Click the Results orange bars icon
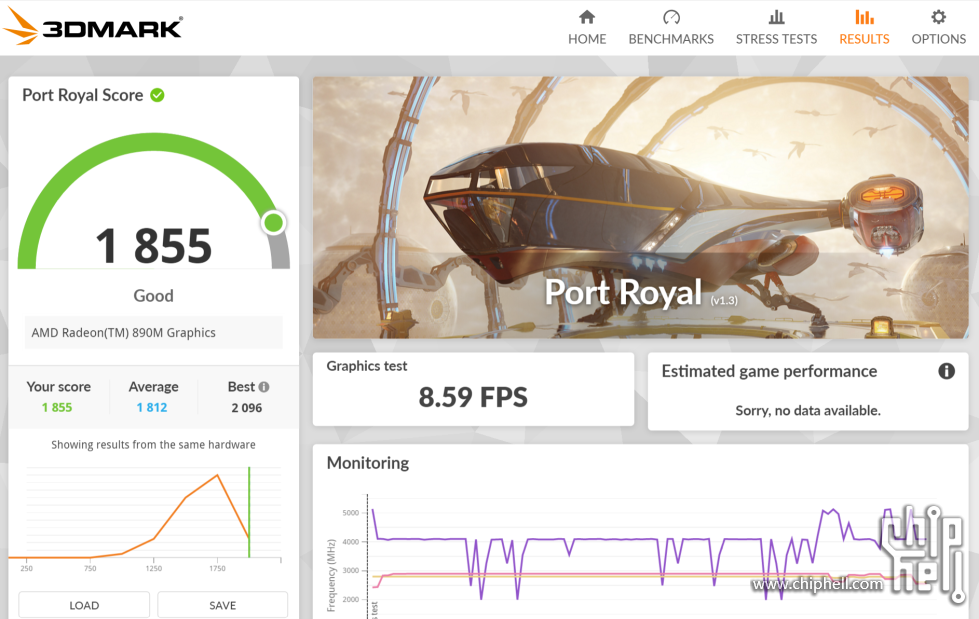The height and width of the screenshot is (619, 979). (864, 17)
